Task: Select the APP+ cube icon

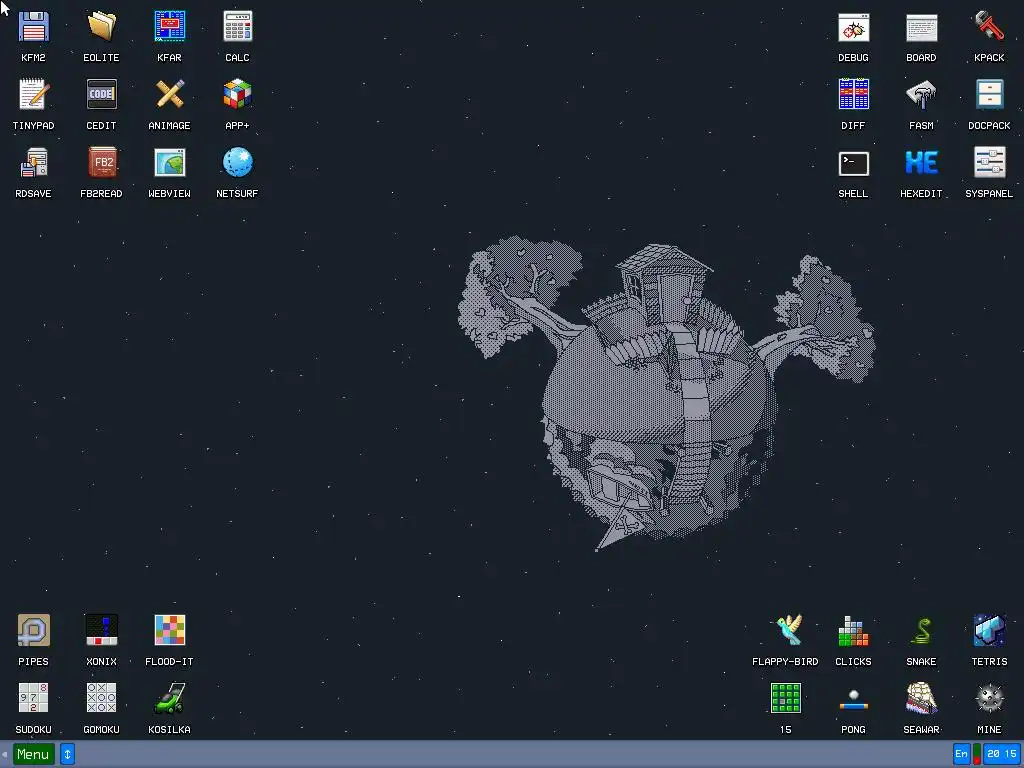Action: coord(237,95)
